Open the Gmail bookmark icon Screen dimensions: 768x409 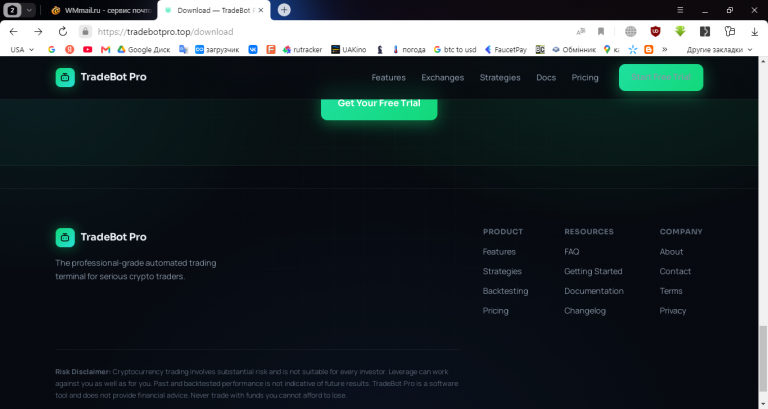pyautogui.click(x=105, y=49)
